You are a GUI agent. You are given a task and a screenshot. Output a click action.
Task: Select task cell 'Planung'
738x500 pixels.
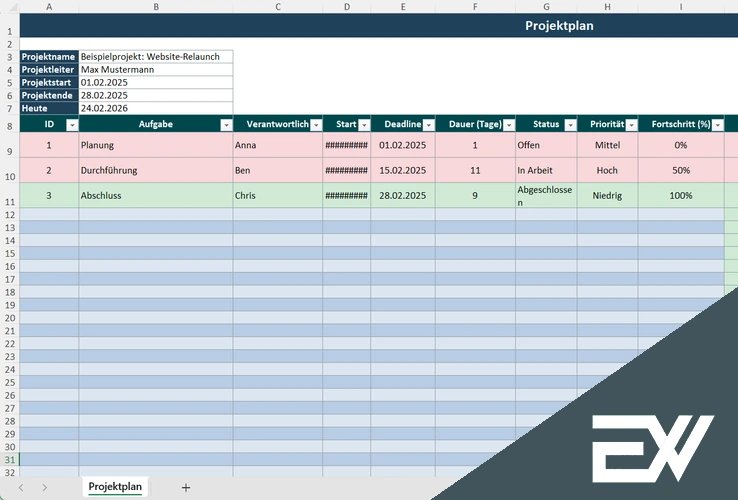click(x=156, y=145)
